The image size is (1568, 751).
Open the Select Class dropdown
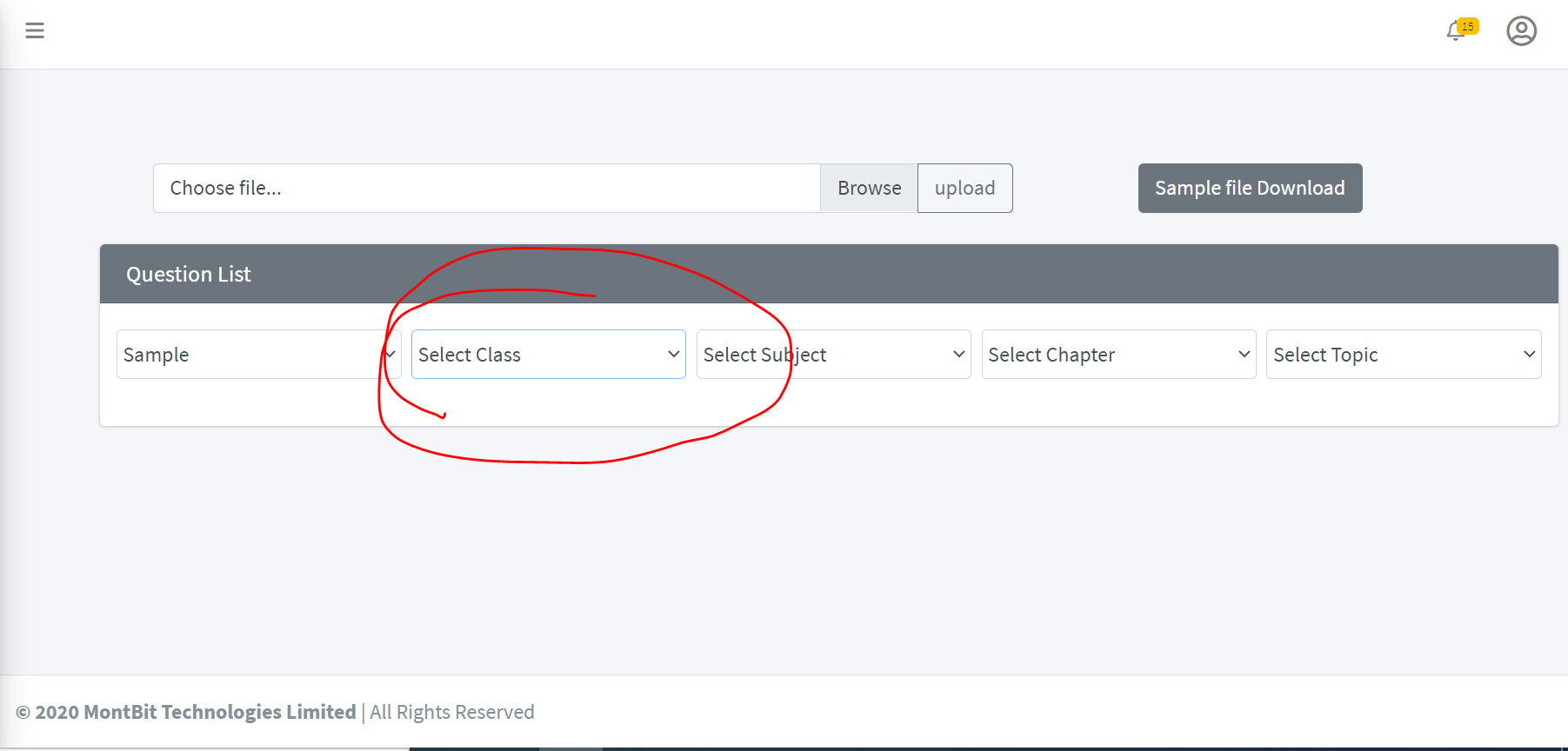[549, 354]
